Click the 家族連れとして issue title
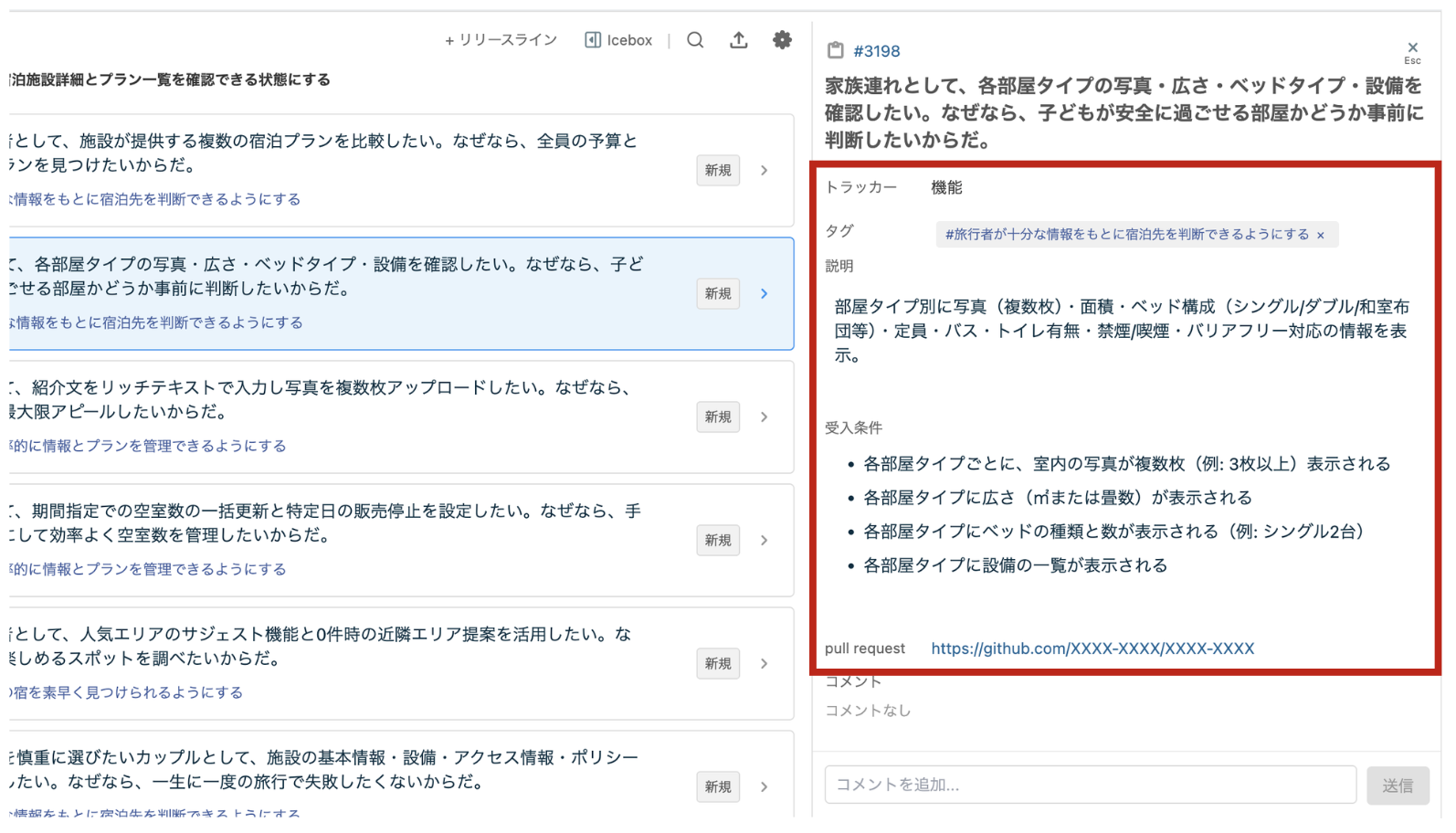 [x=1124, y=113]
